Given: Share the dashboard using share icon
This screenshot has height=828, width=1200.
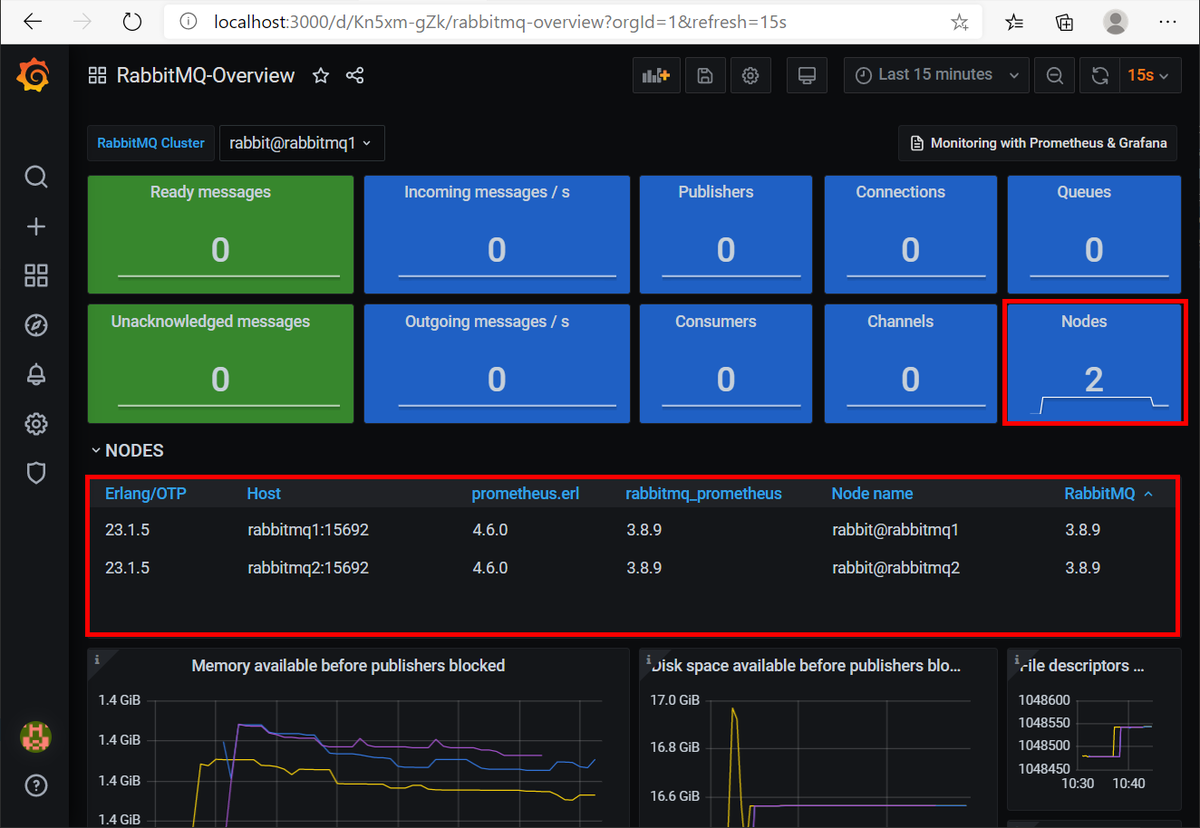Looking at the screenshot, I should coord(355,75).
